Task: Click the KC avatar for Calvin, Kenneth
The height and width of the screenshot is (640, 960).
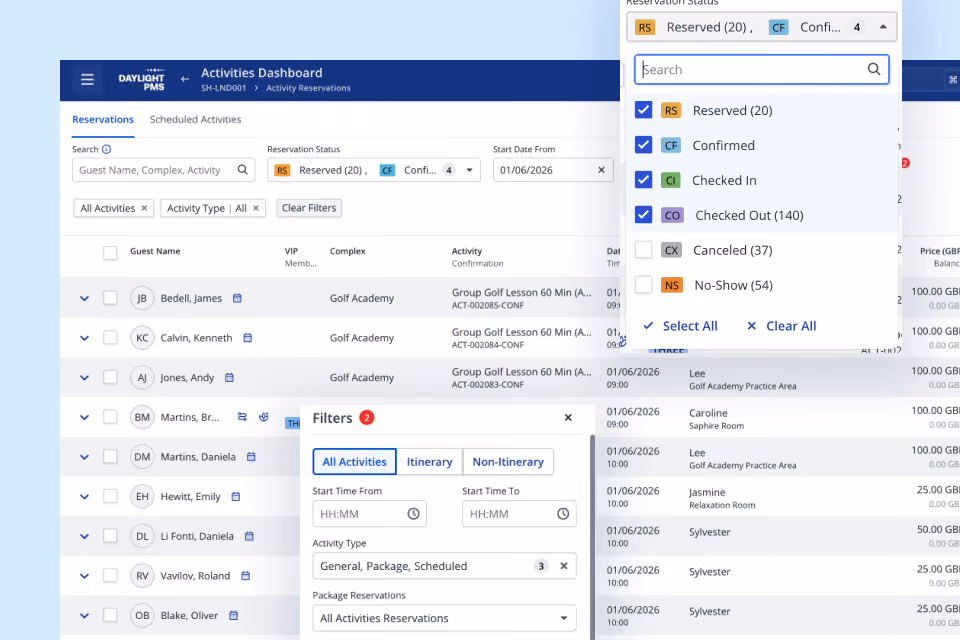Action: click(142, 338)
